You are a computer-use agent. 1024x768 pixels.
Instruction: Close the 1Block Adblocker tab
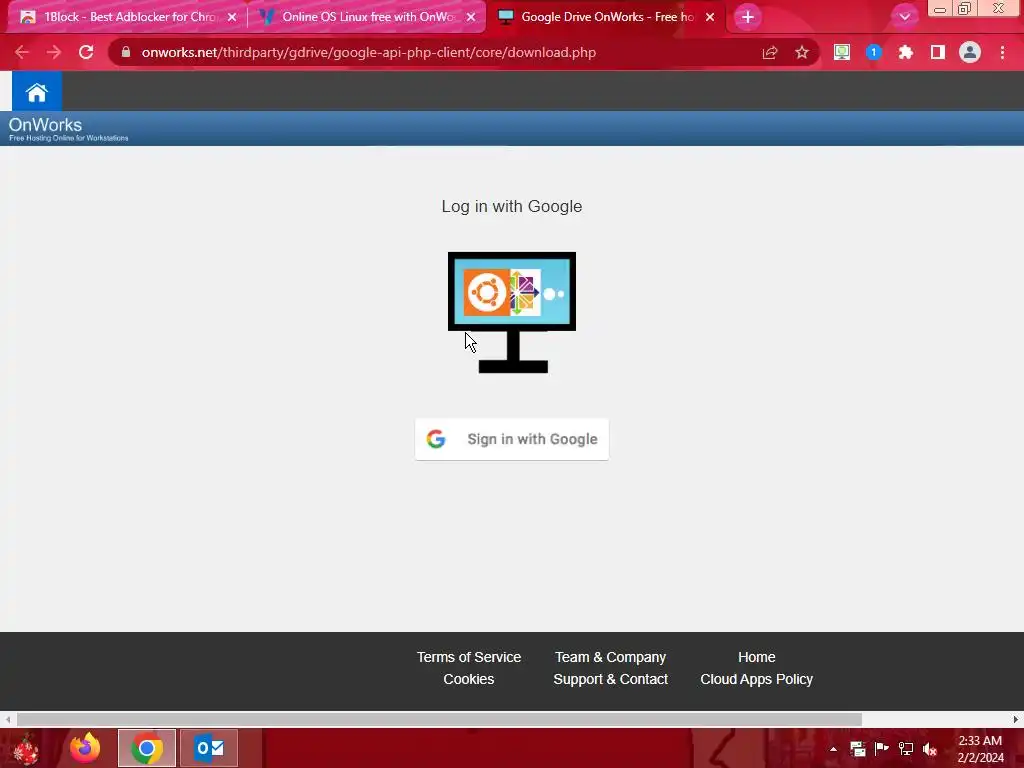click(232, 17)
